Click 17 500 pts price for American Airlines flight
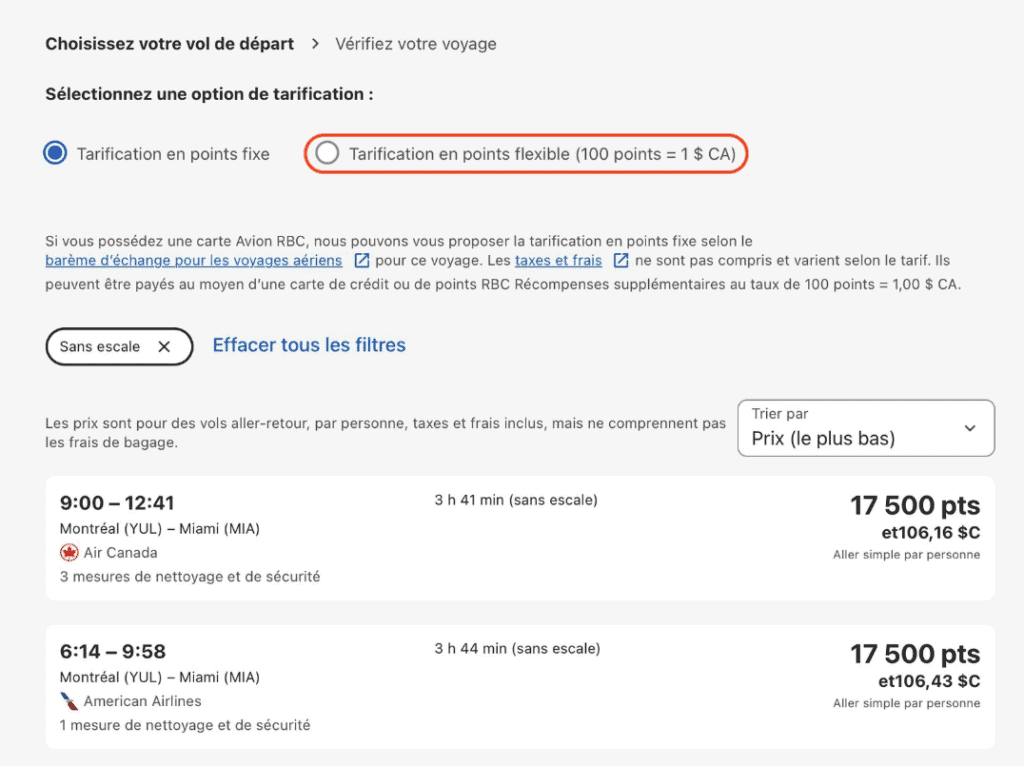The width and height of the screenshot is (1024, 766). point(915,655)
